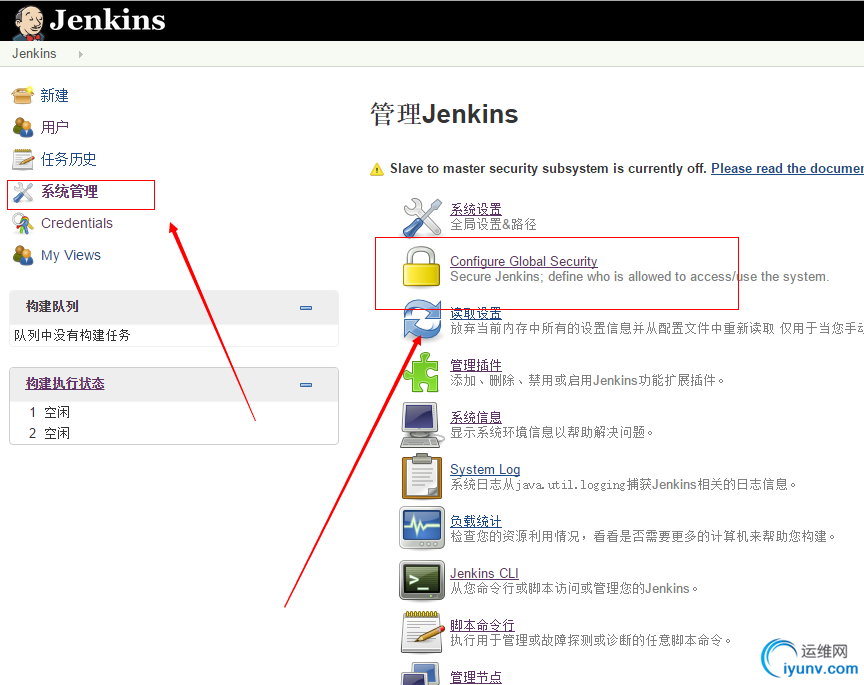Click the Slave to master security warning text
Screen dimensions: 864x685
point(548,168)
